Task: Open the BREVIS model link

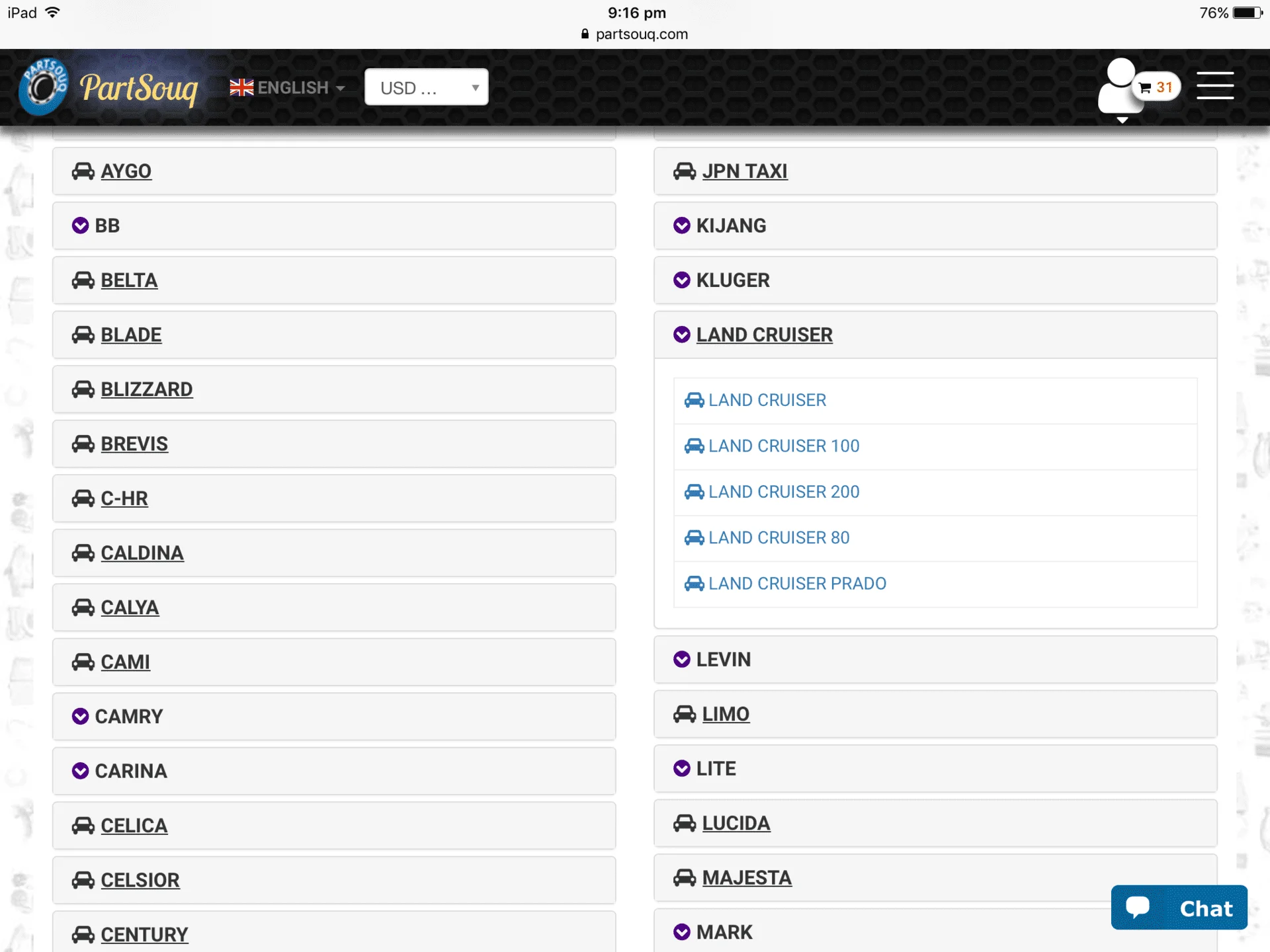Action: [134, 444]
